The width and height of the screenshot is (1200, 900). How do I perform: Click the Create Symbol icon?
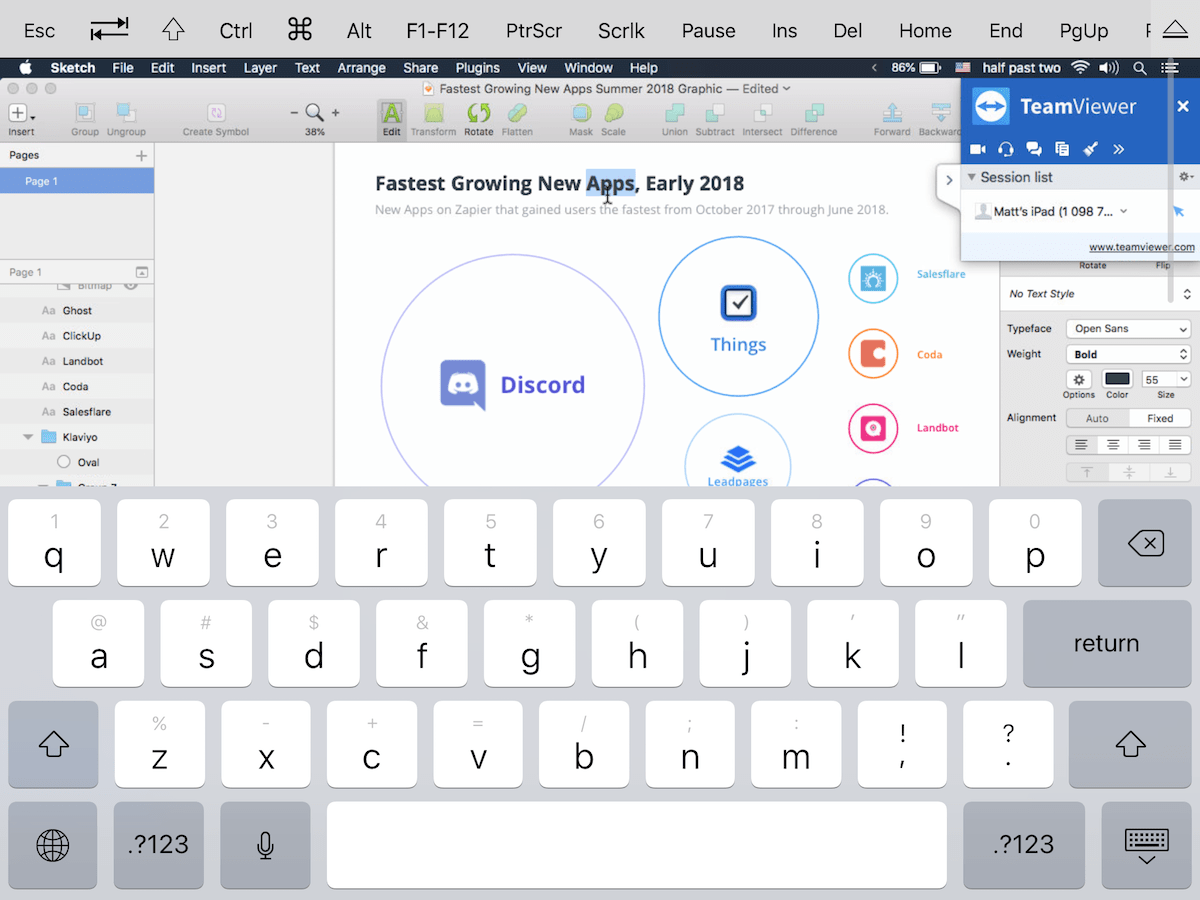click(216, 118)
